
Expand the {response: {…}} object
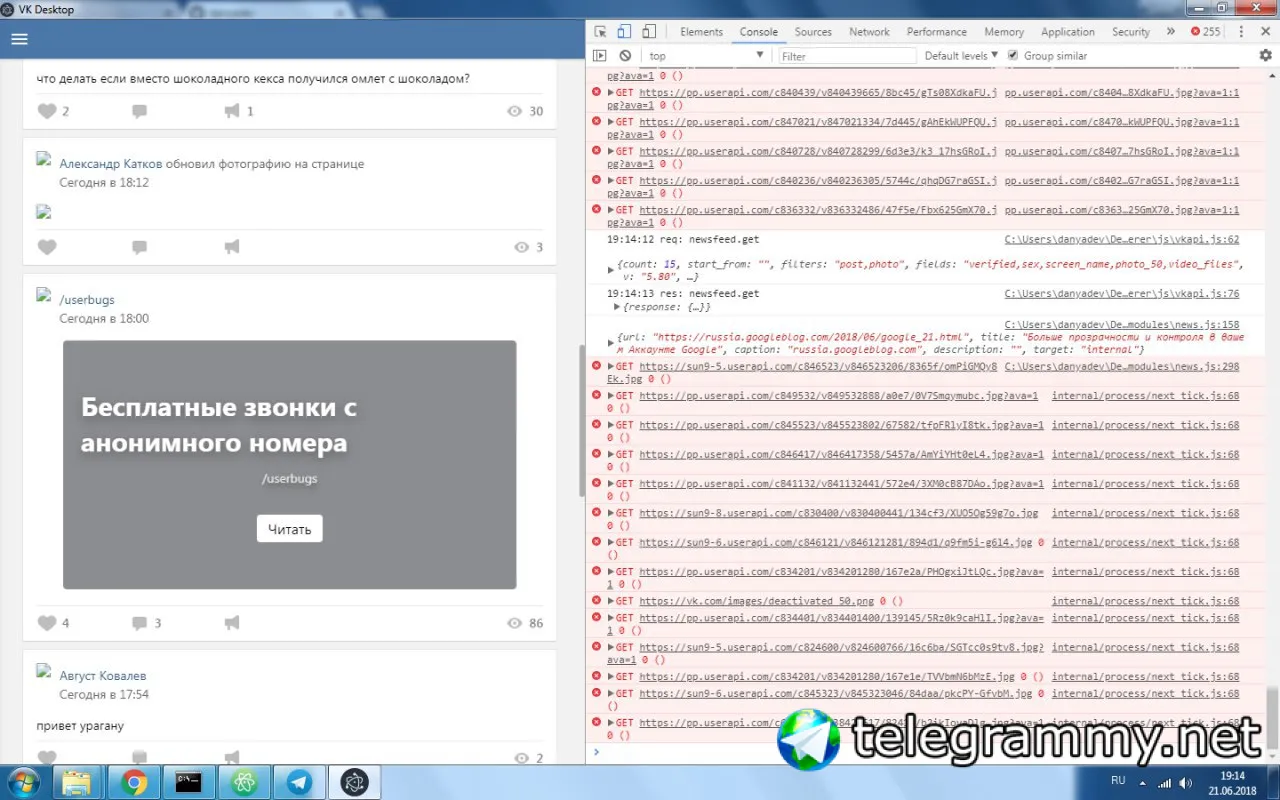(617, 307)
